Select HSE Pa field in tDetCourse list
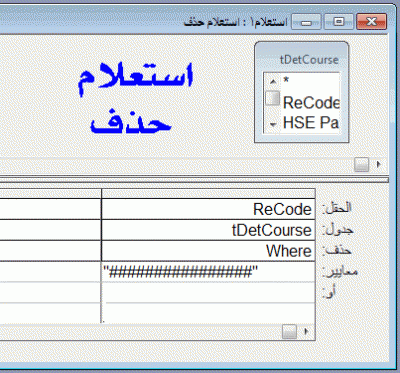The height and width of the screenshot is (373, 400). point(311,123)
